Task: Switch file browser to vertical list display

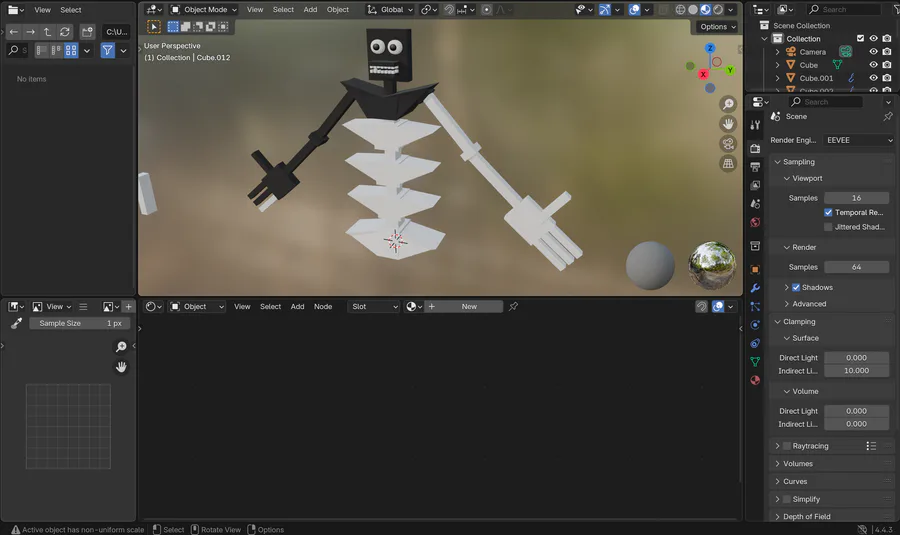Action: [x=41, y=51]
